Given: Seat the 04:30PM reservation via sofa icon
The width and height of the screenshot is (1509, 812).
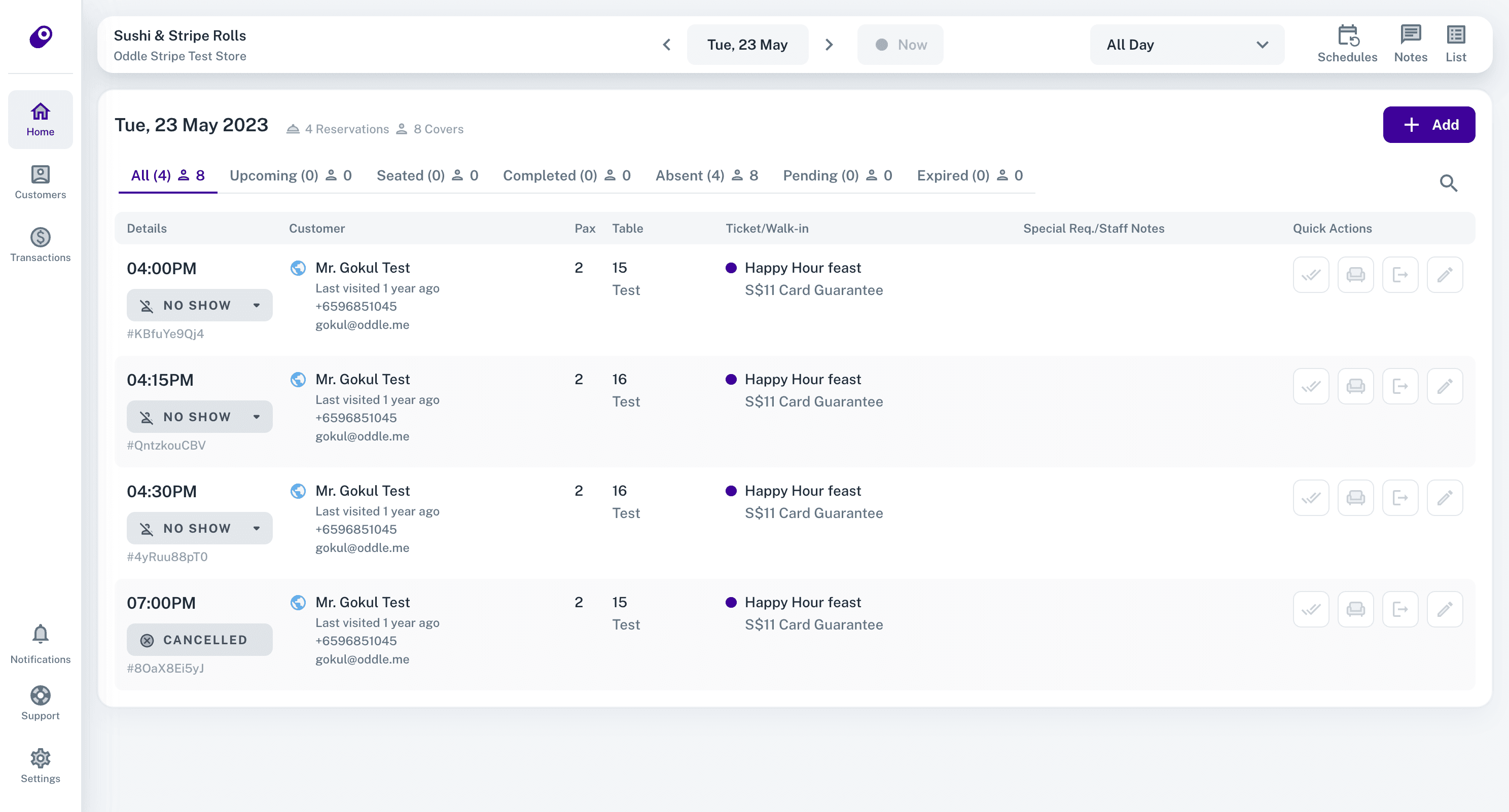Looking at the screenshot, I should pos(1355,498).
